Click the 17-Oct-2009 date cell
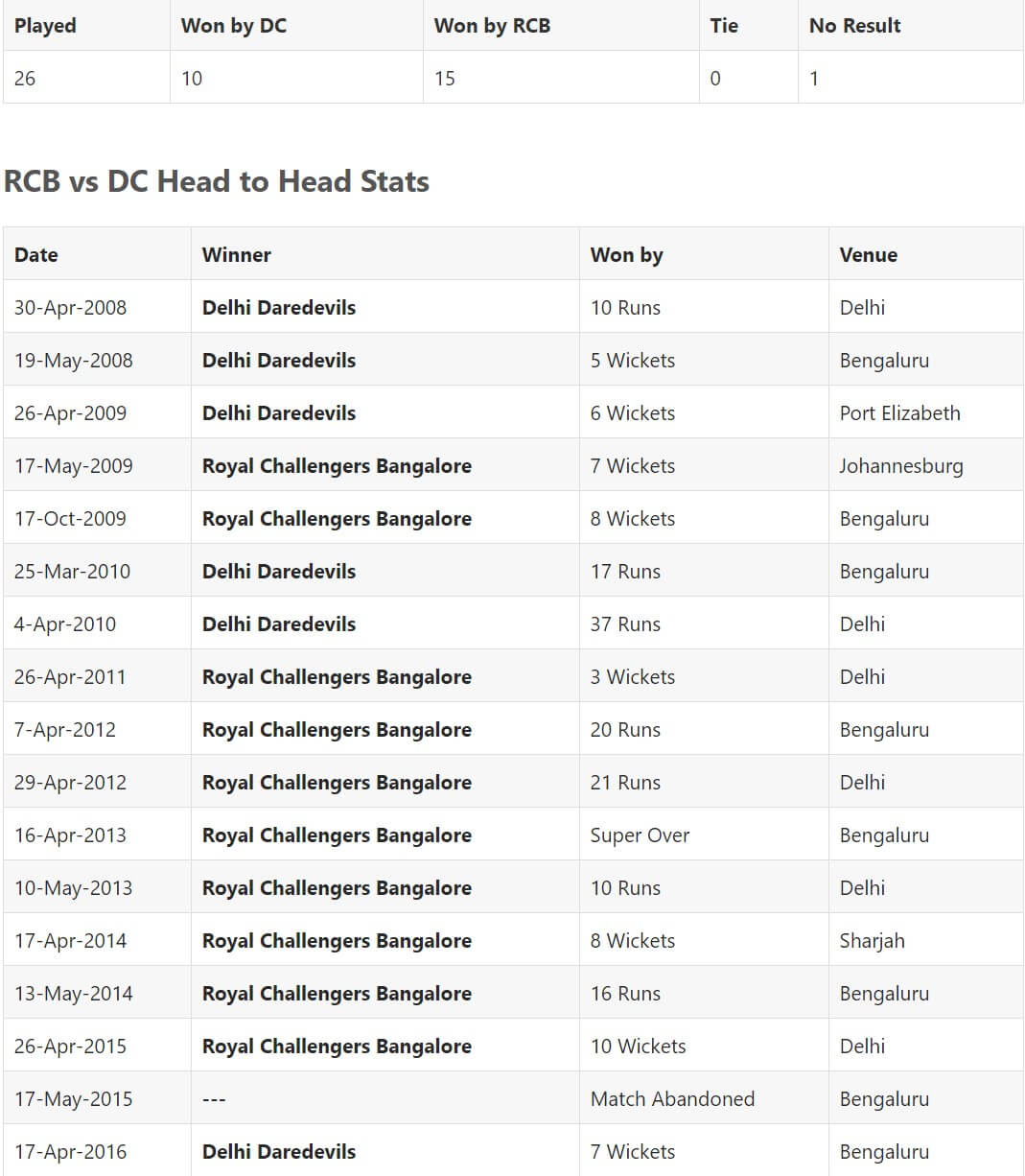 70,519
